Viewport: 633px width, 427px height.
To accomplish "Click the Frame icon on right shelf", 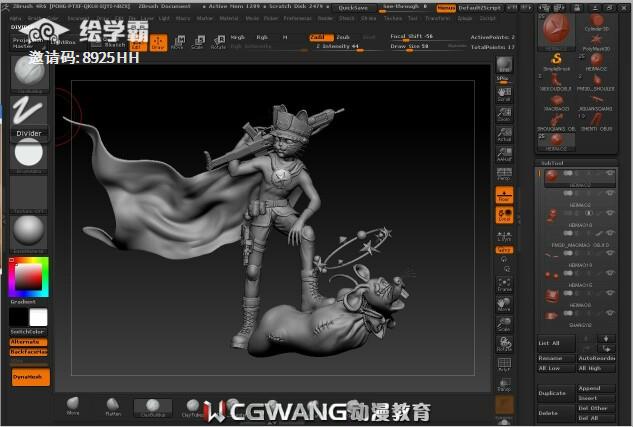I will (504, 284).
